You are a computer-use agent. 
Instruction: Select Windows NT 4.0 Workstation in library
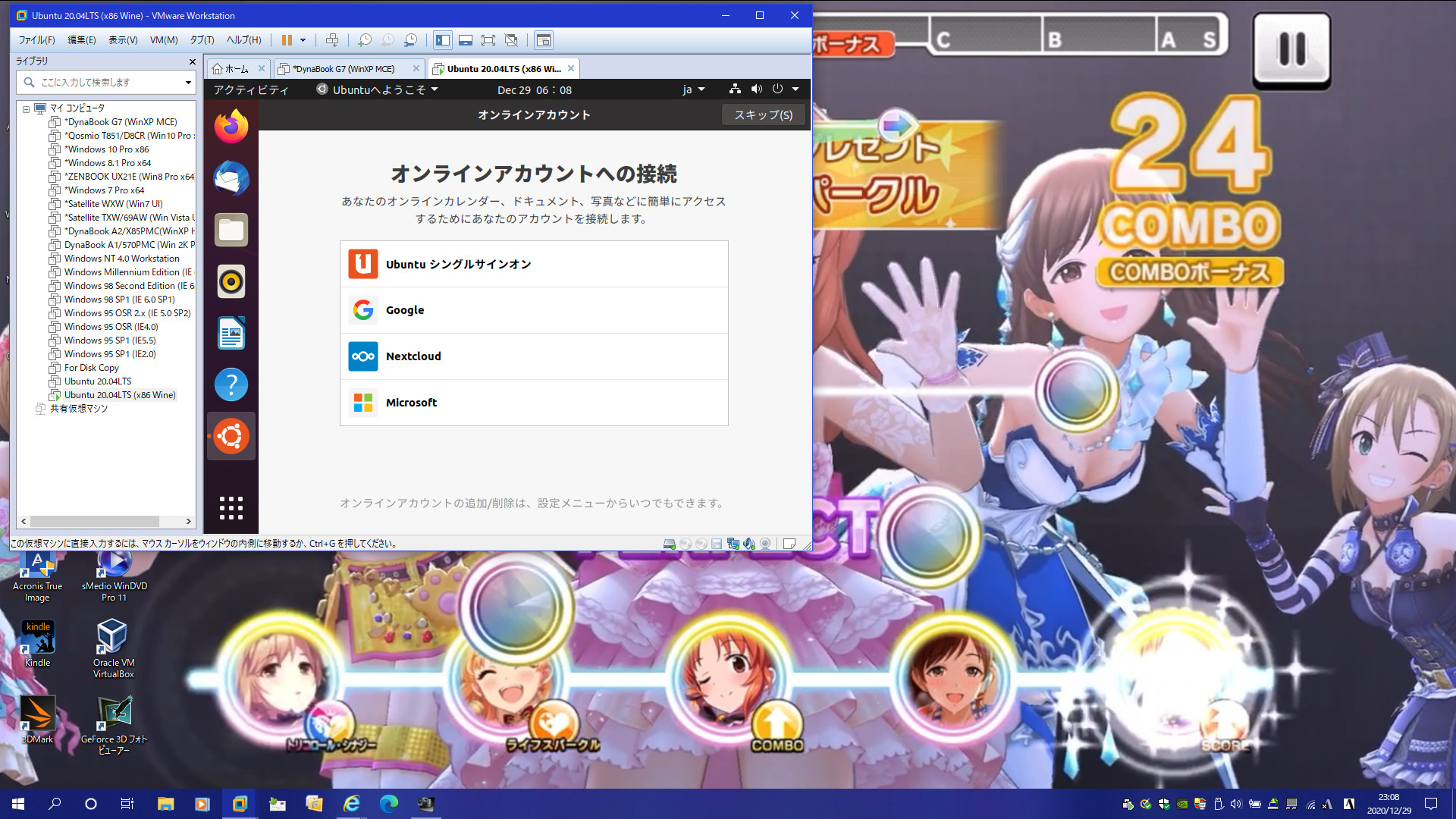(x=121, y=259)
